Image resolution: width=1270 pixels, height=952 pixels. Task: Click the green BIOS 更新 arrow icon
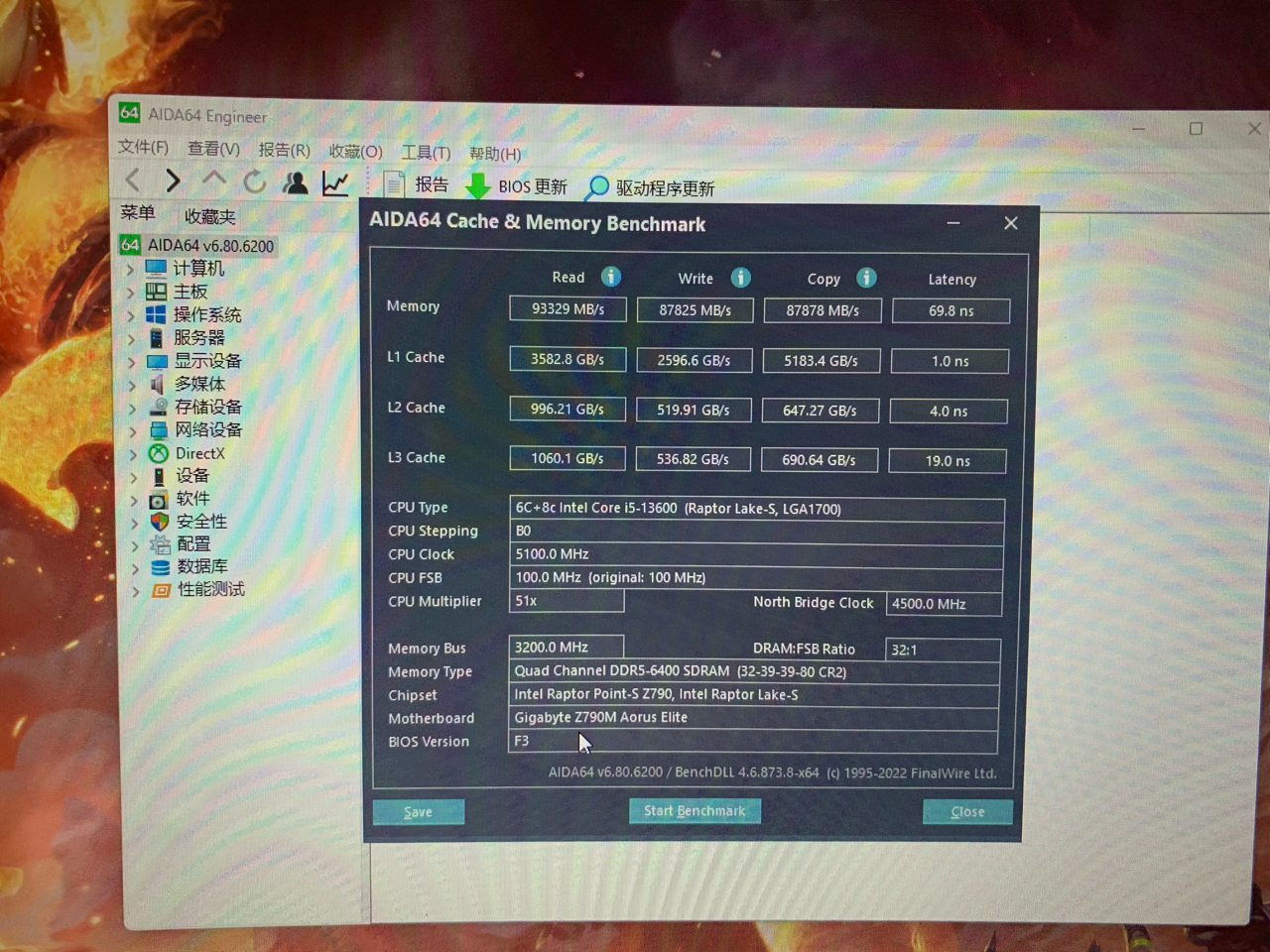tap(478, 185)
